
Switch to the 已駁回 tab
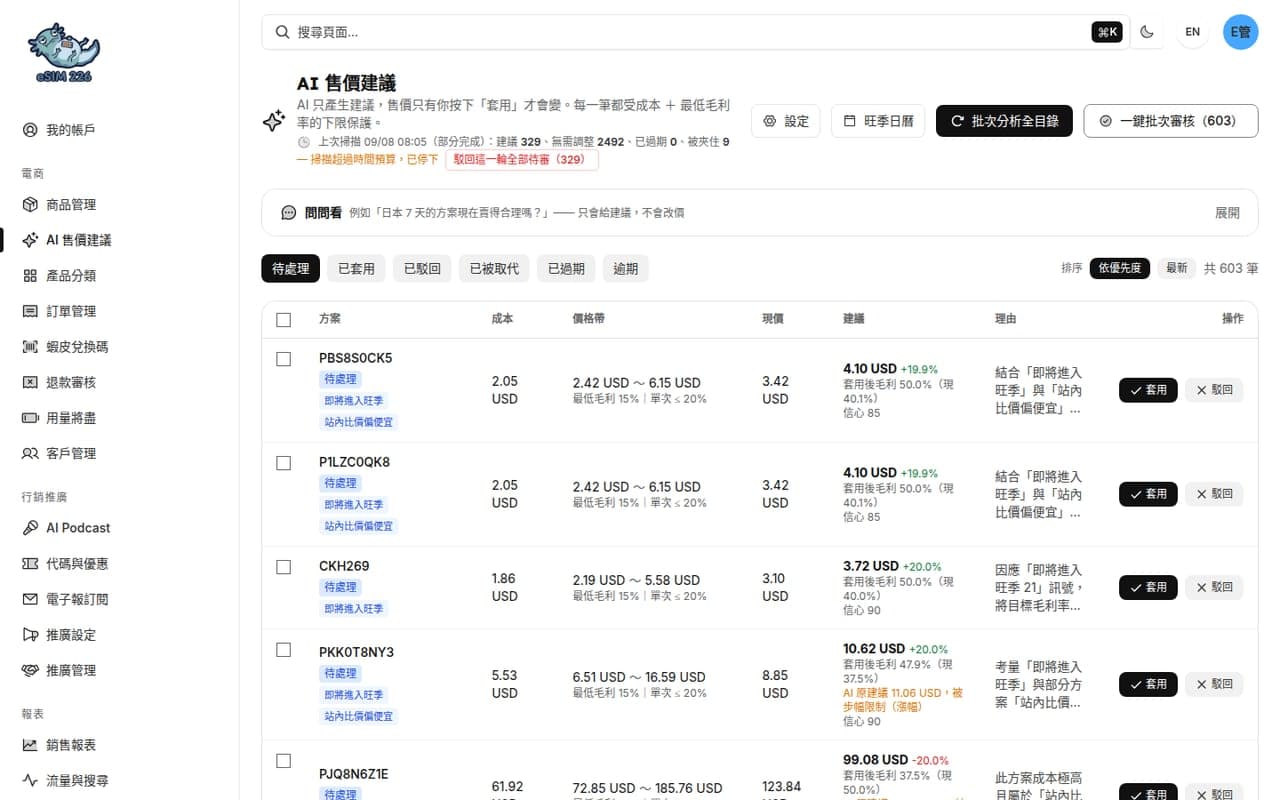click(x=422, y=268)
